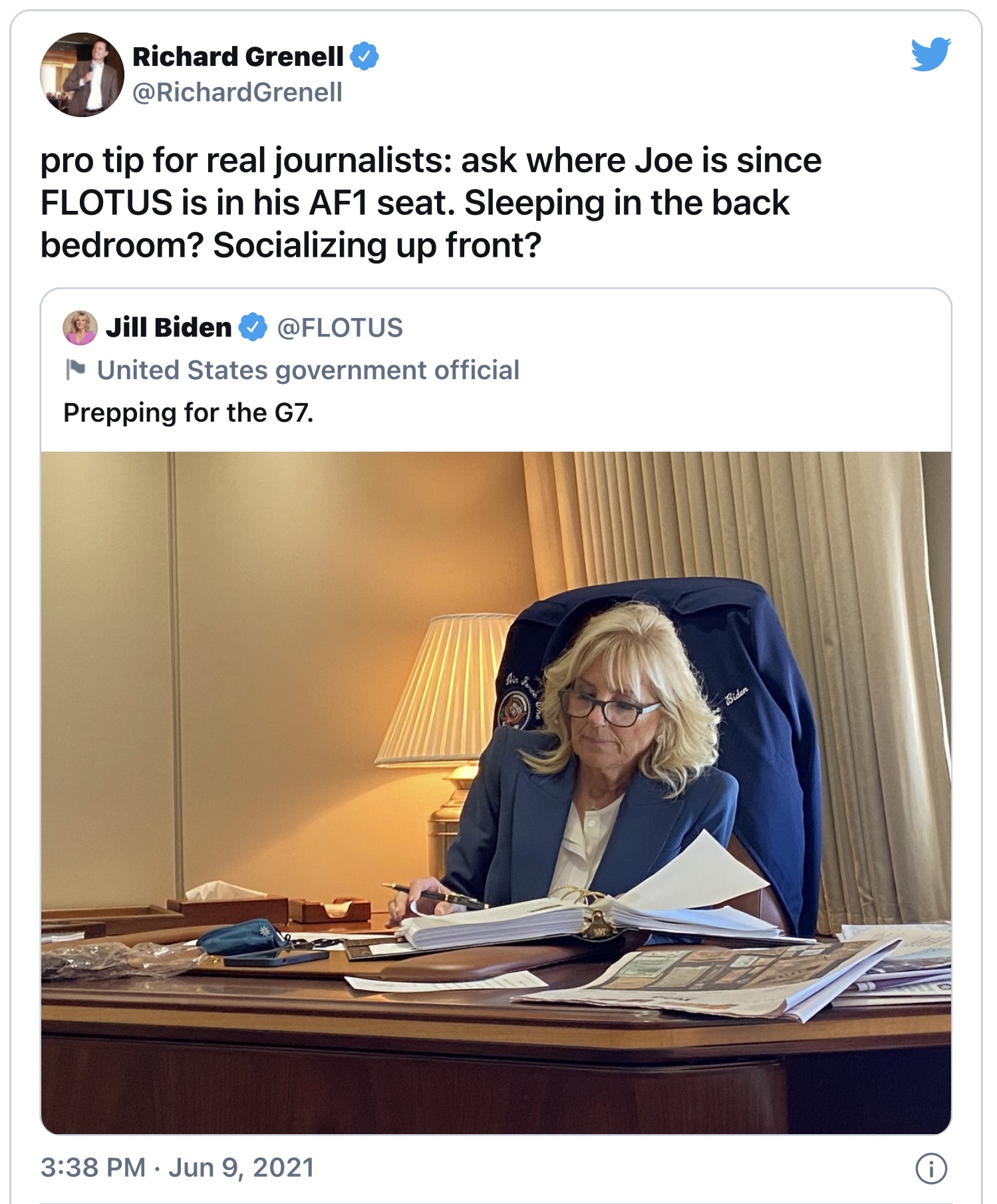Click the Jill Biden display name
Viewport: 997px width, 1204px height.
[169, 327]
